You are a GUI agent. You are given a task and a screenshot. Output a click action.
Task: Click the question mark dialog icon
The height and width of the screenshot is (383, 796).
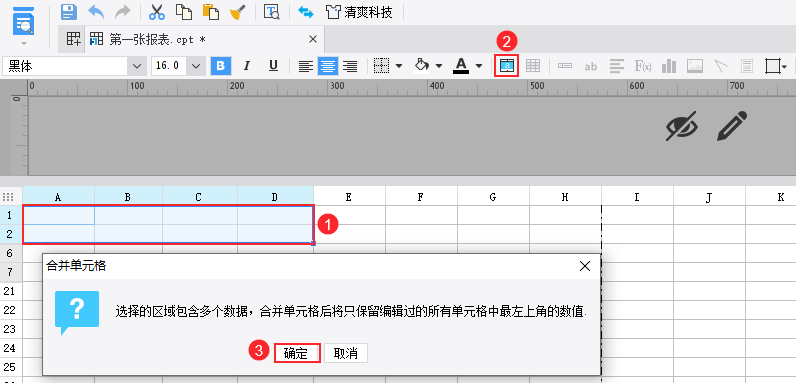77,311
